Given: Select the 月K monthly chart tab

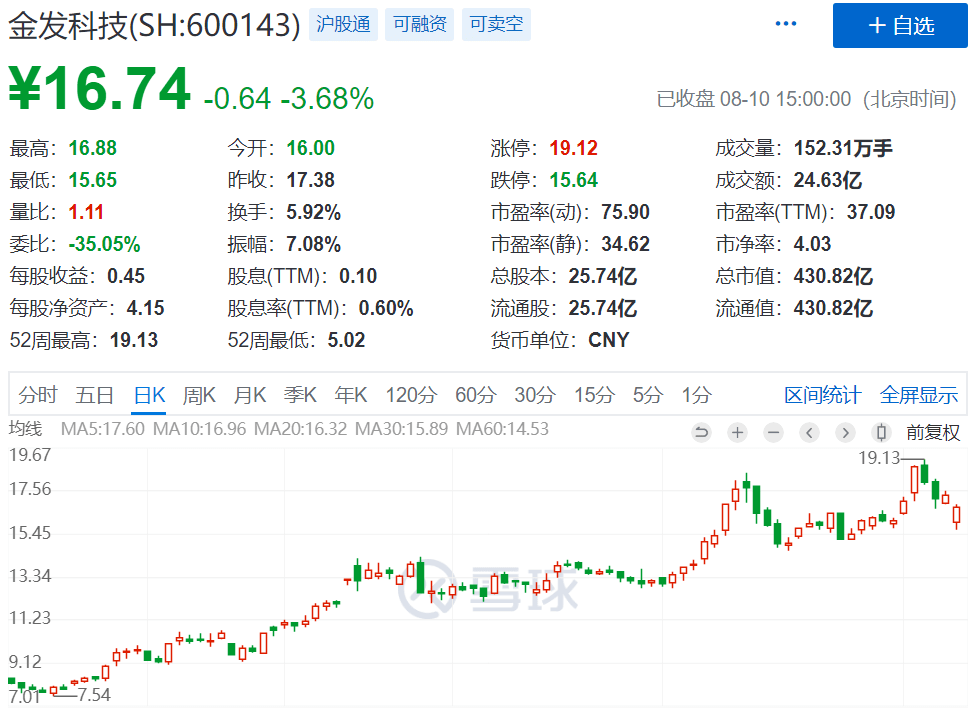Looking at the screenshot, I should tap(250, 395).
